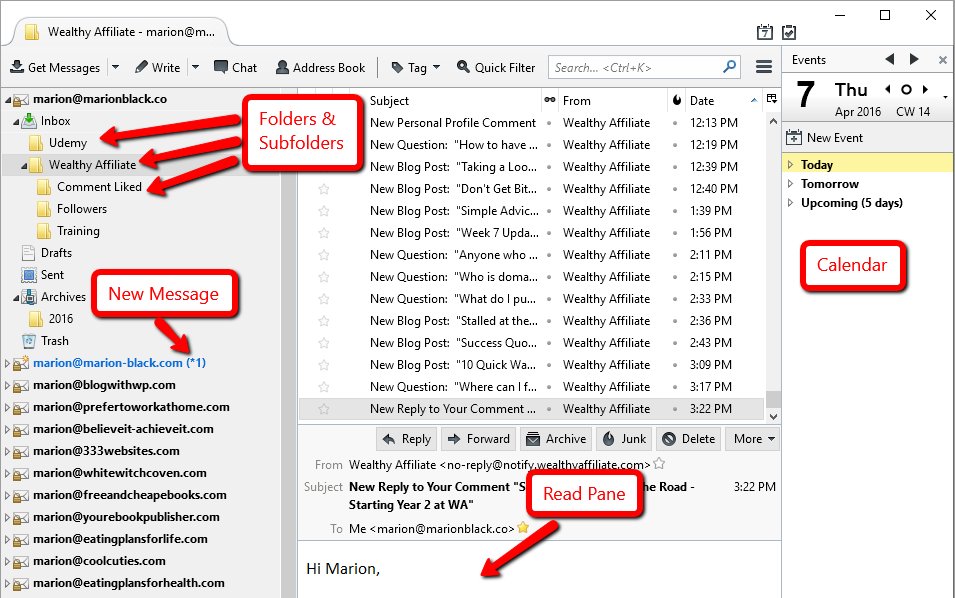The height and width of the screenshot is (598, 955).
Task: Star the "Don't Get Bit" blog post message
Action: pyautogui.click(x=323, y=189)
